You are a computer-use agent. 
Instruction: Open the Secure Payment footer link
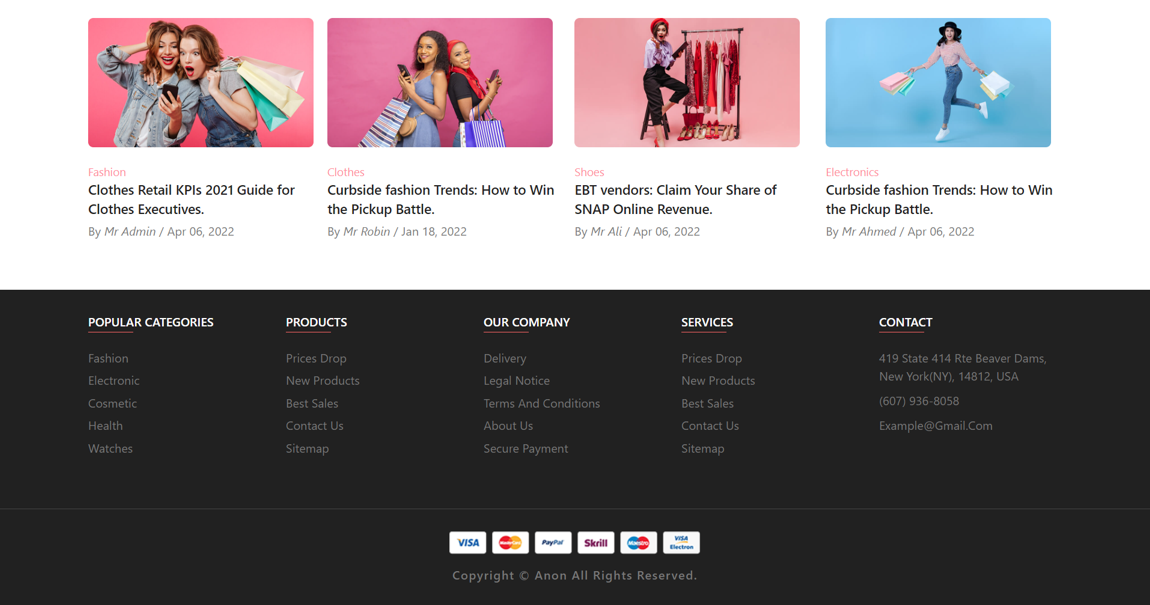tap(525, 448)
